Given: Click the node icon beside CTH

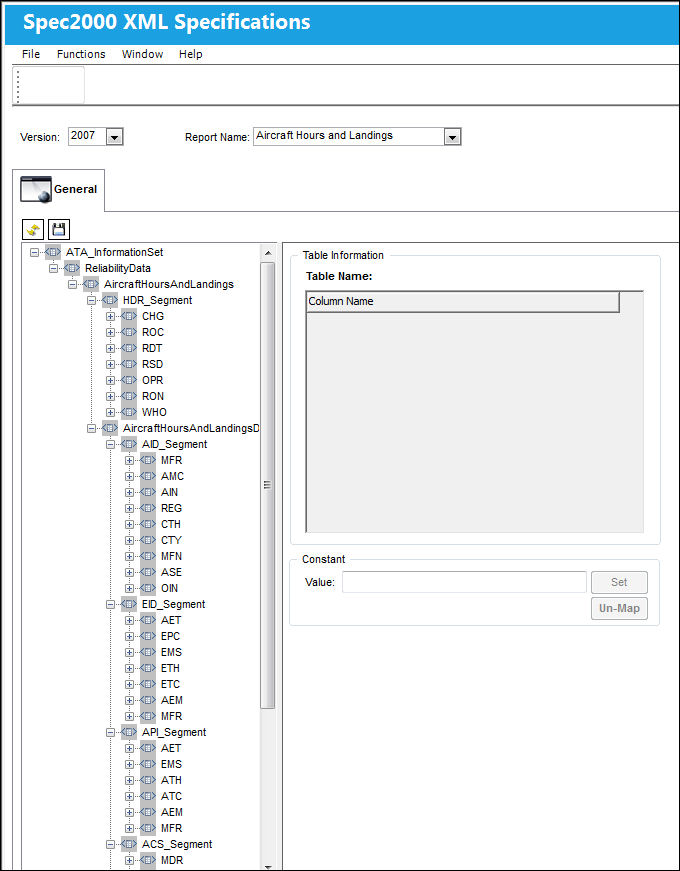Looking at the screenshot, I should tap(148, 524).
